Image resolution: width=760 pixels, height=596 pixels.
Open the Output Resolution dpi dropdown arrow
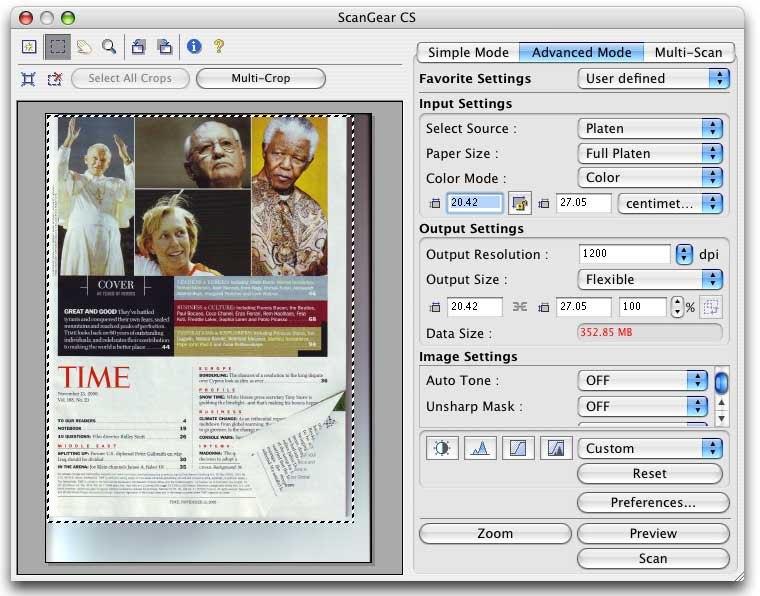click(684, 254)
